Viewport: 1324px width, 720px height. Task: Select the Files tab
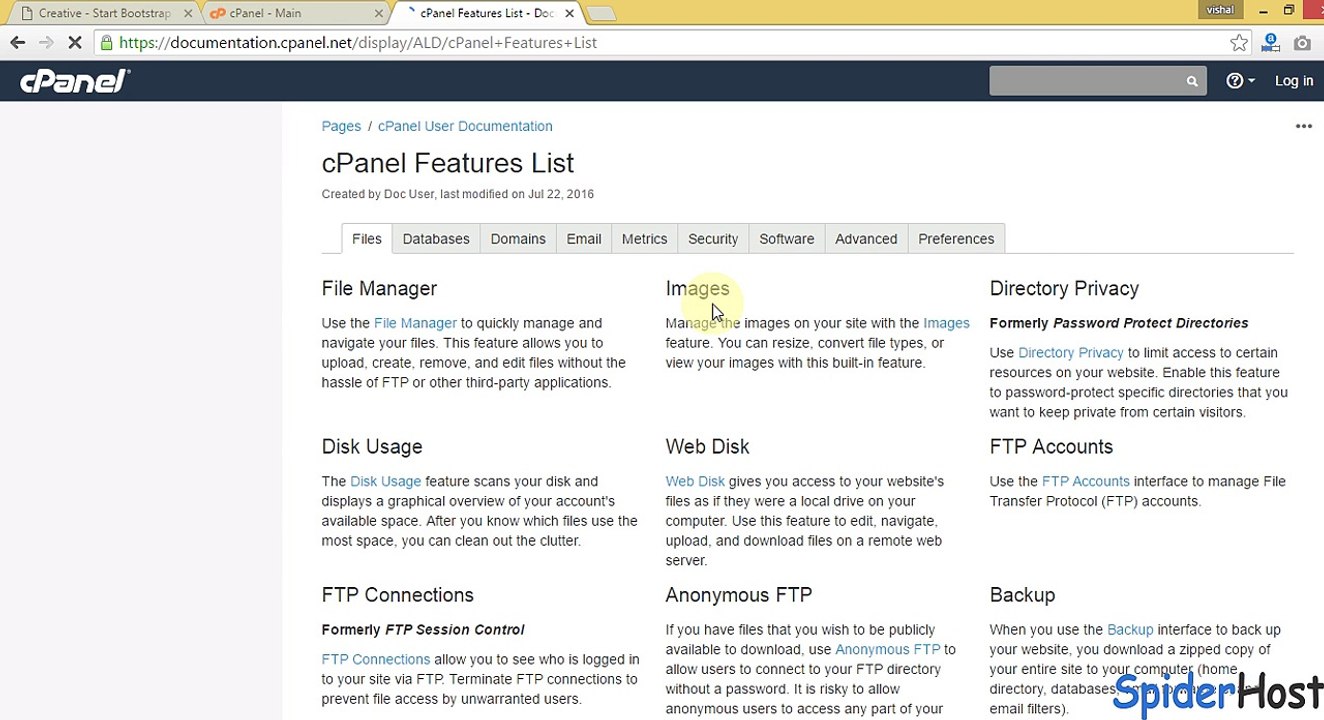pyautogui.click(x=367, y=239)
